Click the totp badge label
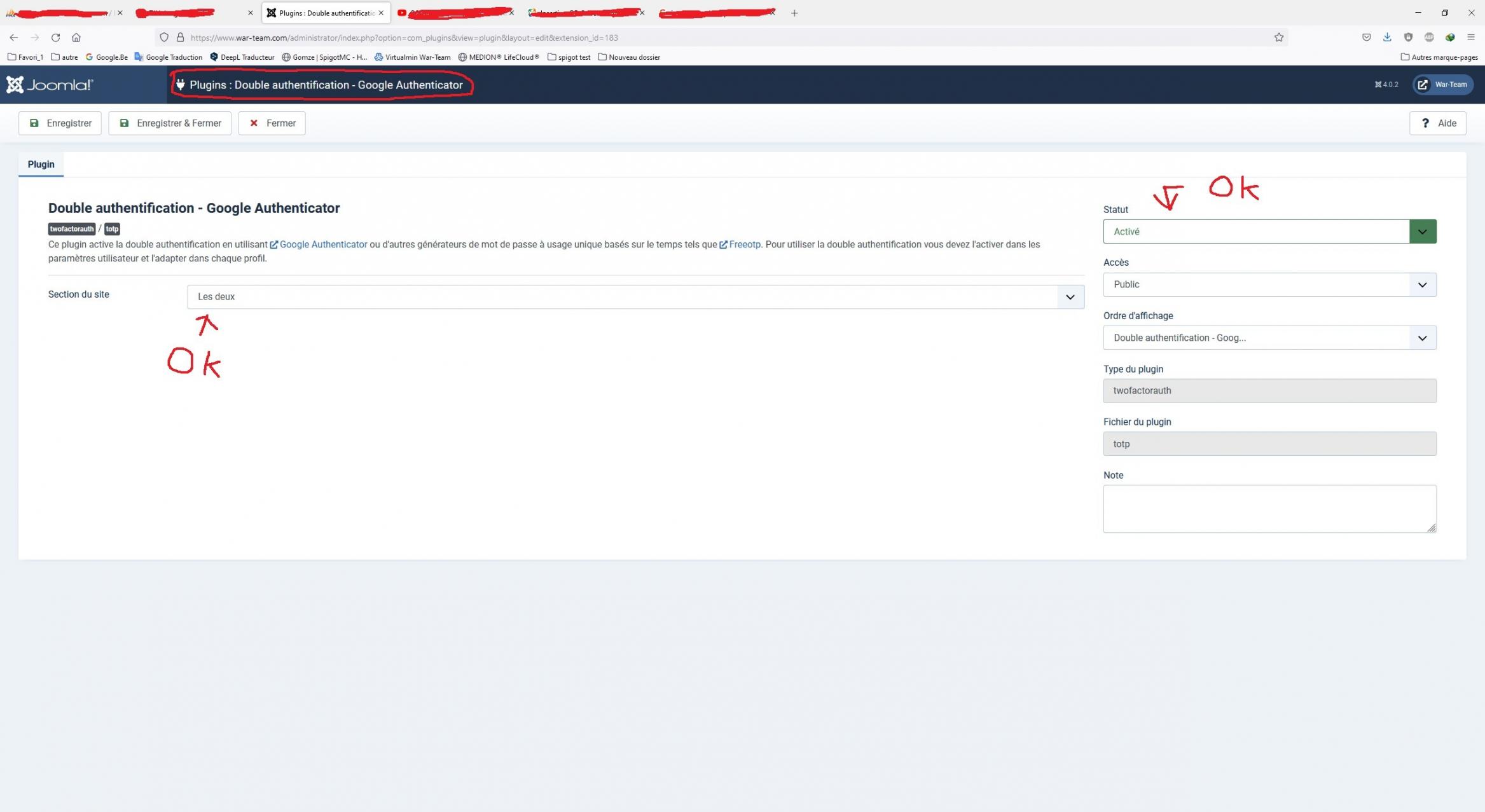 pyautogui.click(x=112, y=229)
